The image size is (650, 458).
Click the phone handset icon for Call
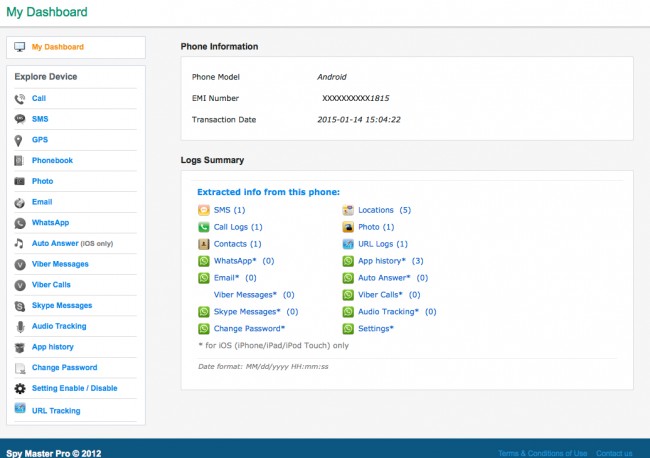tap(19, 99)
